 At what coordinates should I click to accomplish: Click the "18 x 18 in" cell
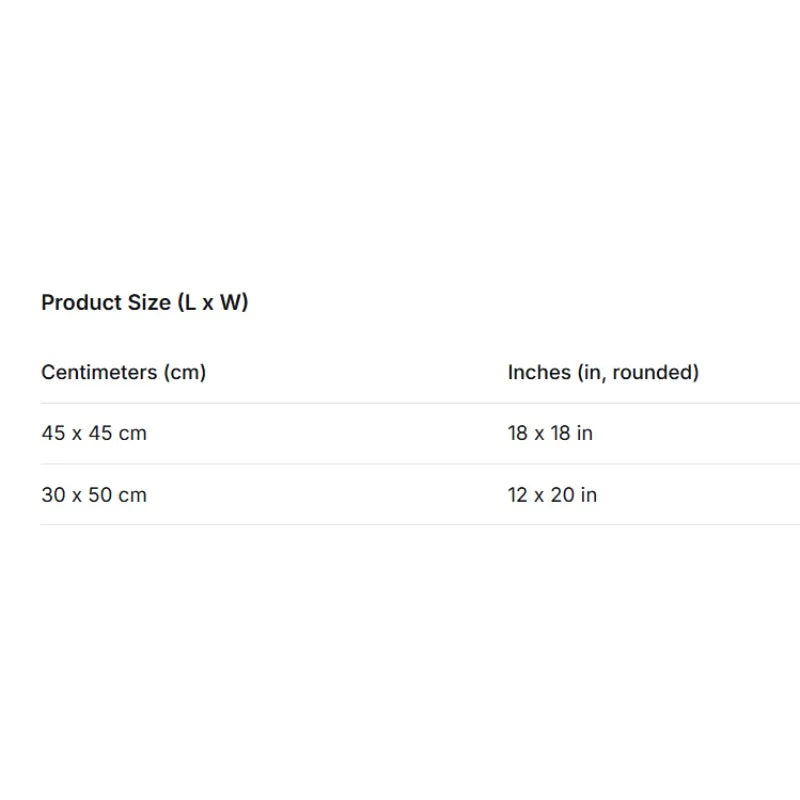[x=550, y=434]
